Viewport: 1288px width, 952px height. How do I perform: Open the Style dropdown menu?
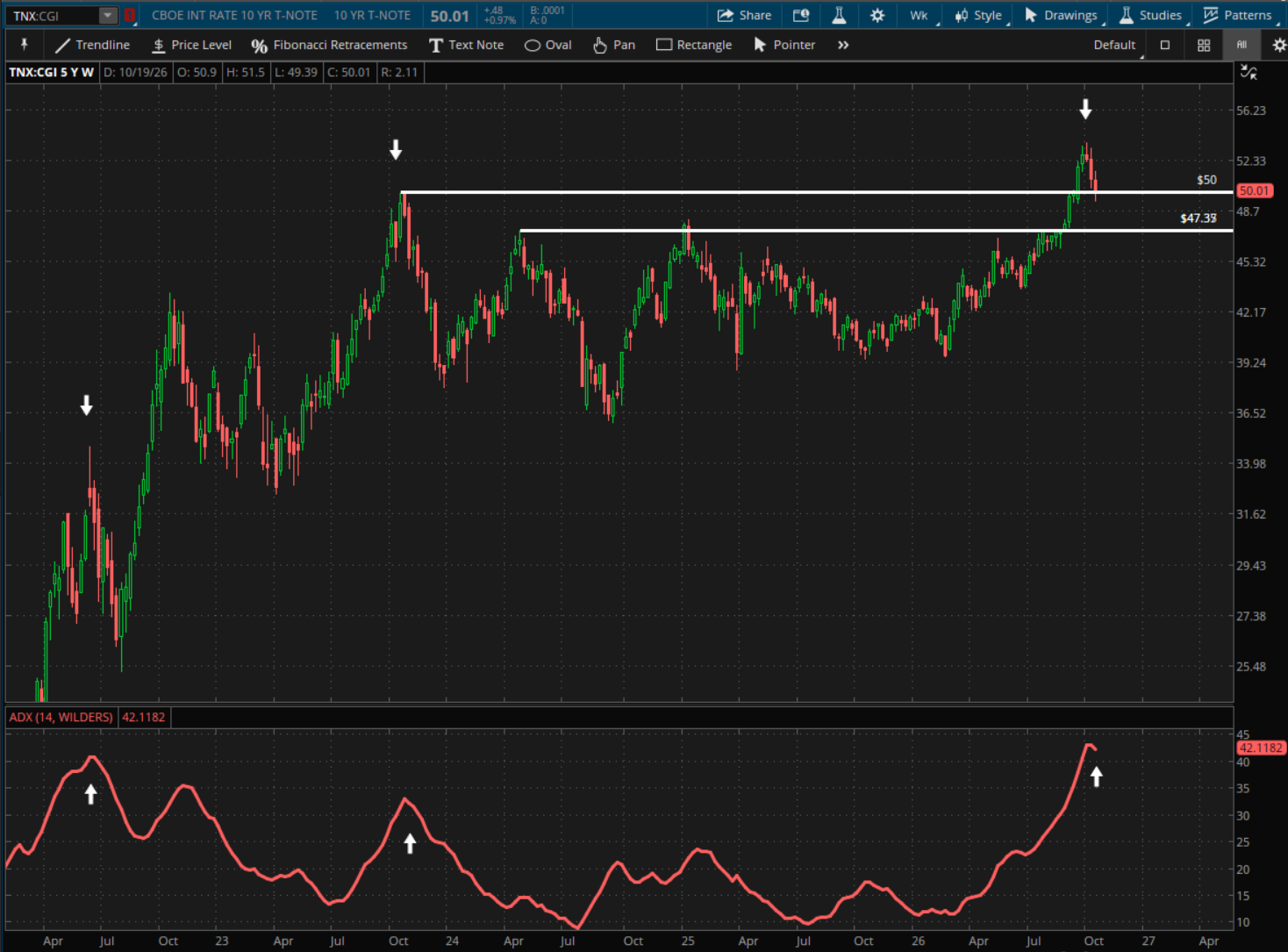click(x=979, y=15)
